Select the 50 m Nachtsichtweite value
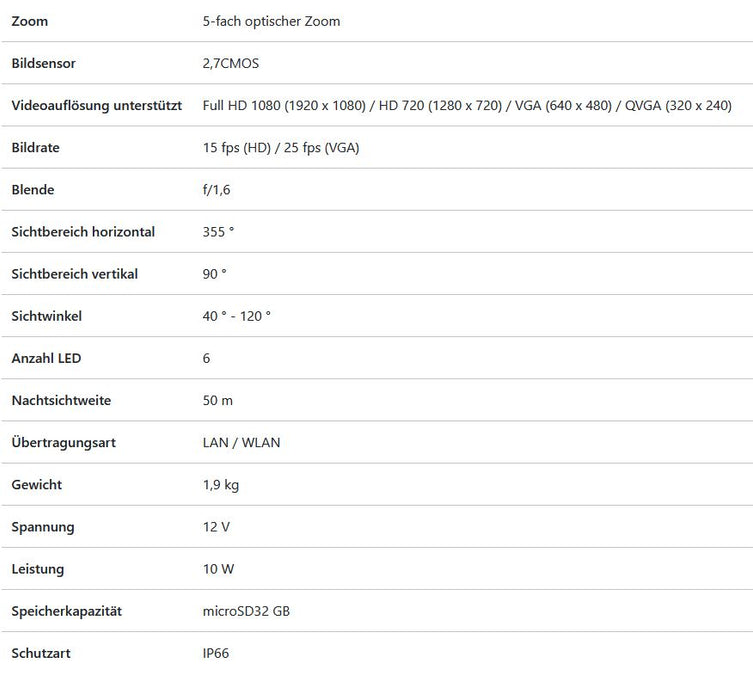This screenshot has width=753, height=700. [217, 400]
